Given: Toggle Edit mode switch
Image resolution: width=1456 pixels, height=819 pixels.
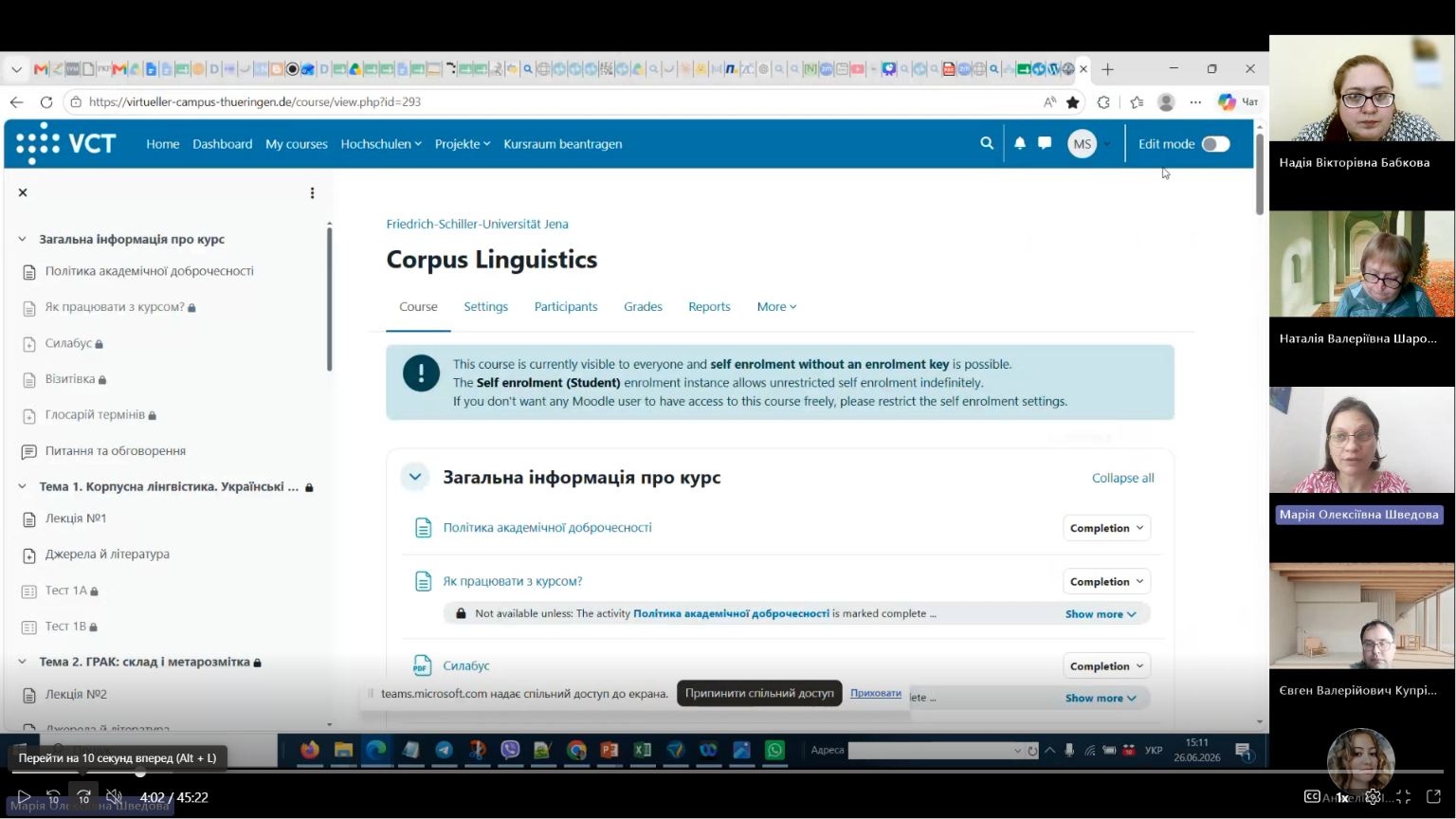Looking at the screenshot, I should [1215, 144].
